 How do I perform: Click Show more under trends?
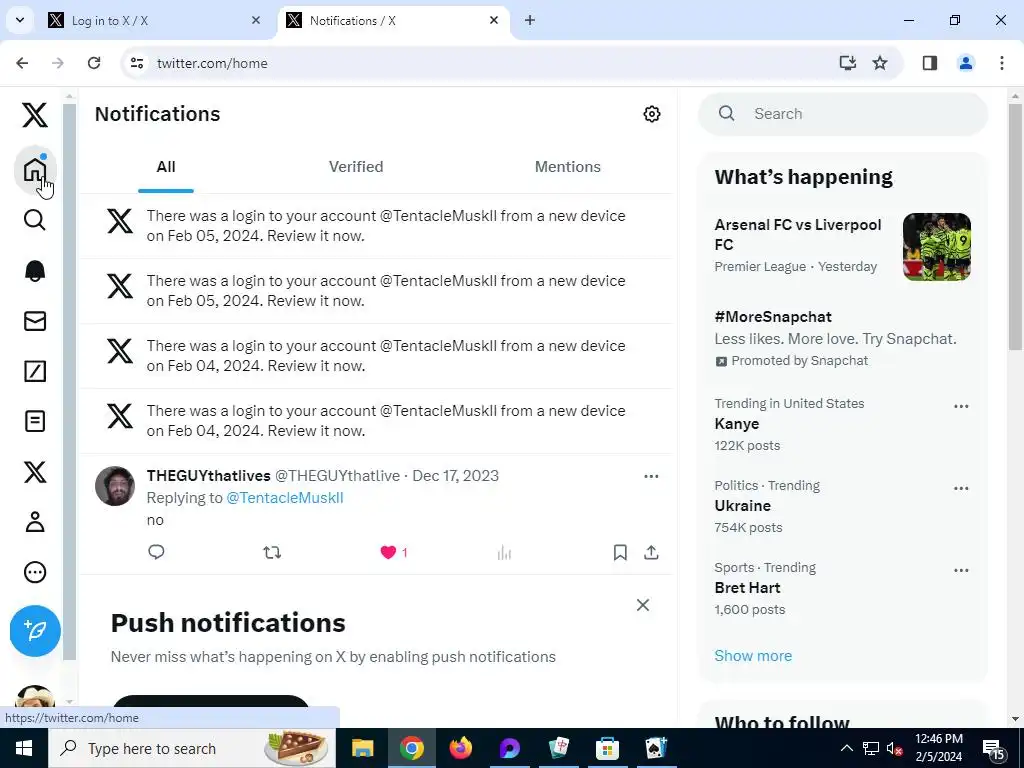753,656
